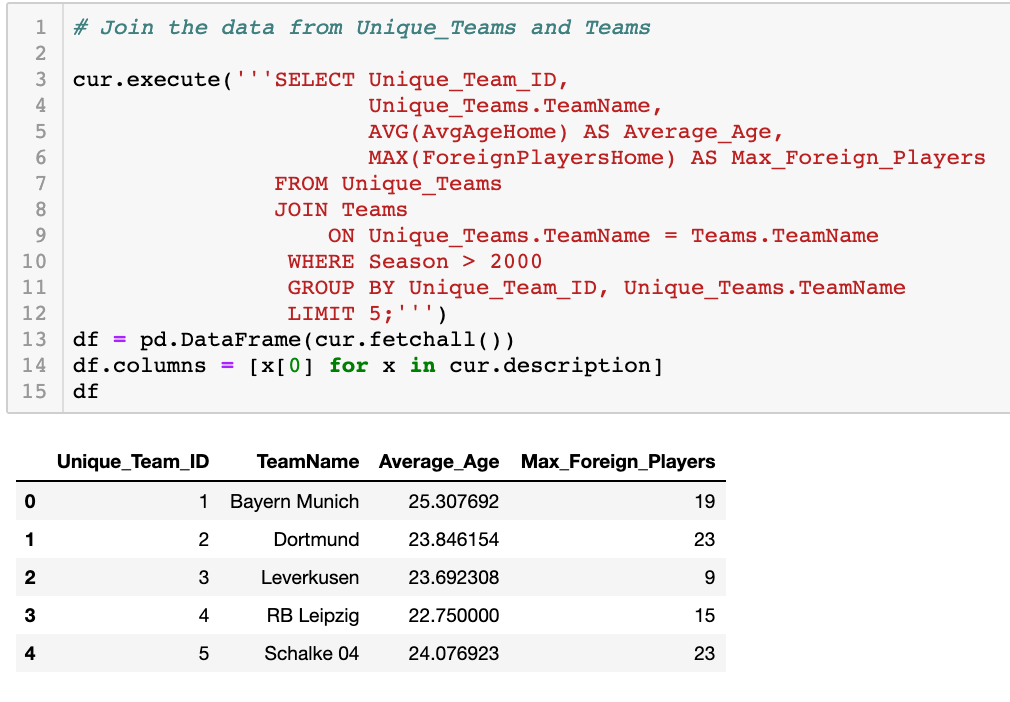Click row index 4 in the dataframe
The width and height of the screenshot is (1010, 702).
[x=30, y=654]
